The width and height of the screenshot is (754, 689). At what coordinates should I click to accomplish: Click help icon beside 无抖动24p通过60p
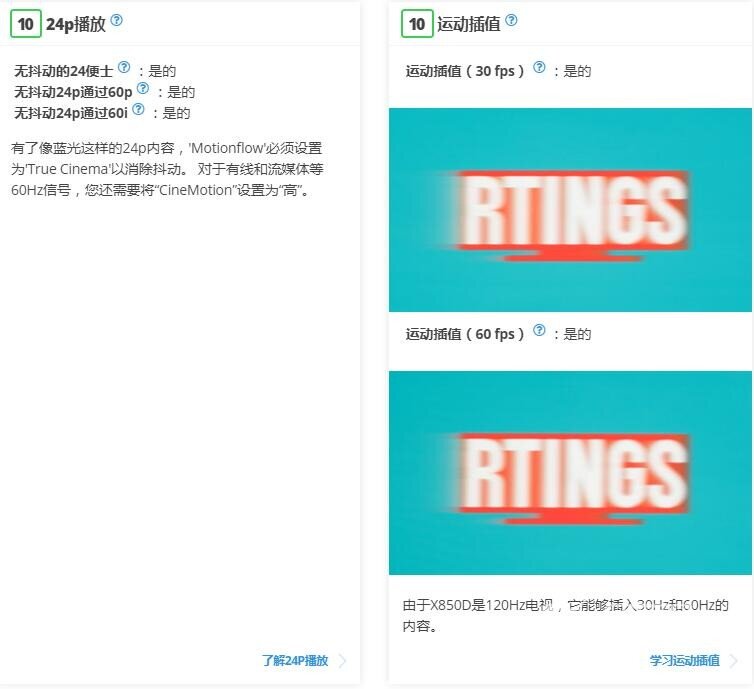click(143, 88)
